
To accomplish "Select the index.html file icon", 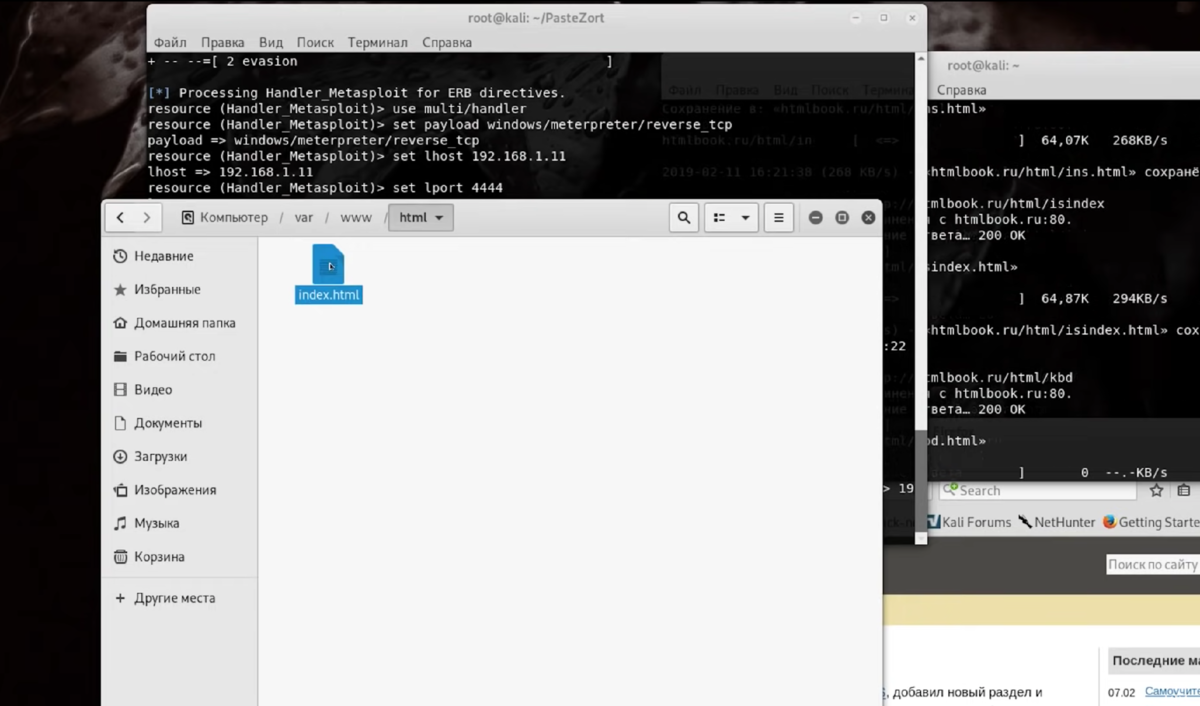I will coord(328,265).
